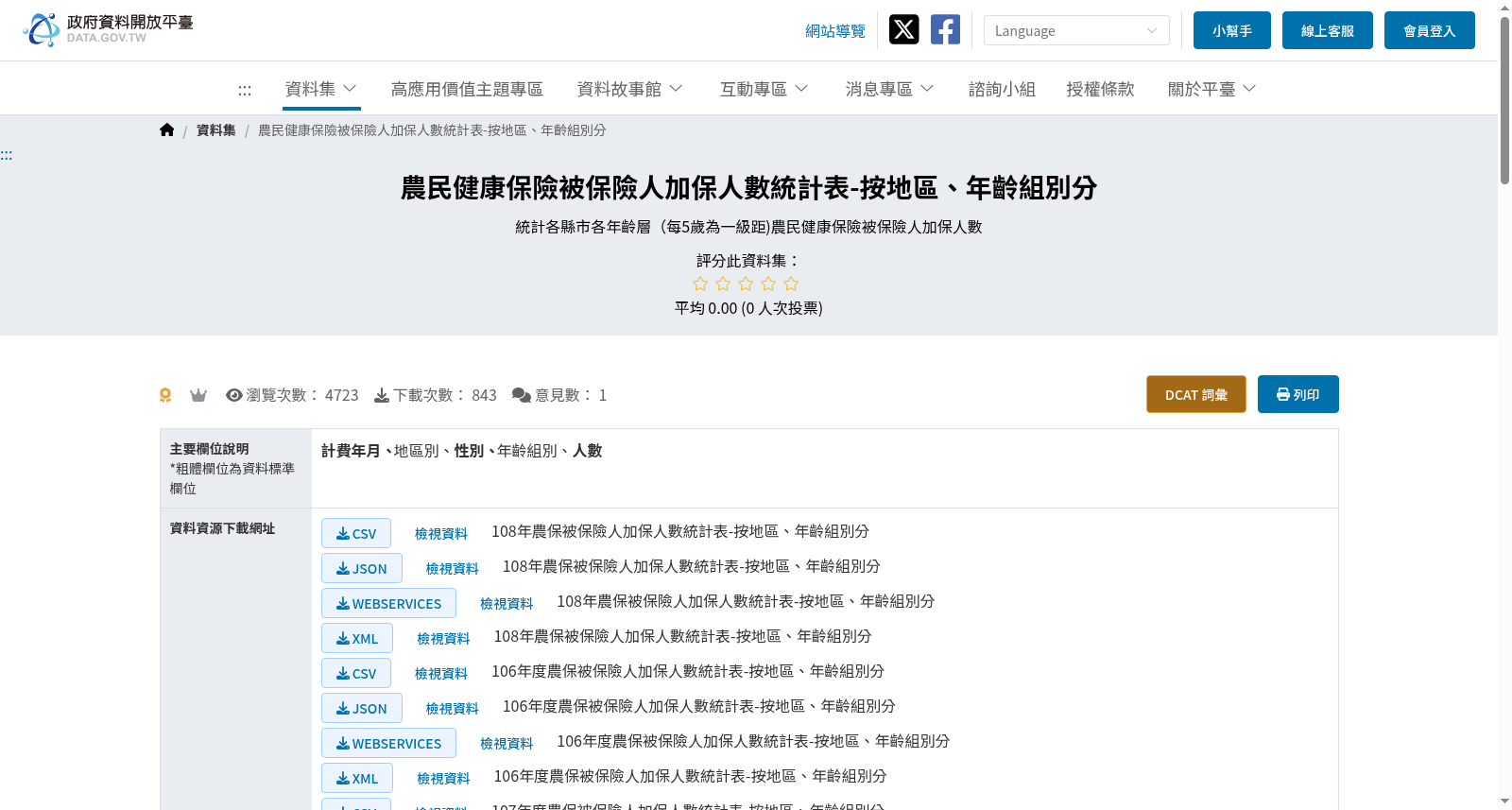Viewport: 1512px width, 810px height.
Task: Open 線上客服 online support
Action: pyautogui.click(x=1328, y=30)
